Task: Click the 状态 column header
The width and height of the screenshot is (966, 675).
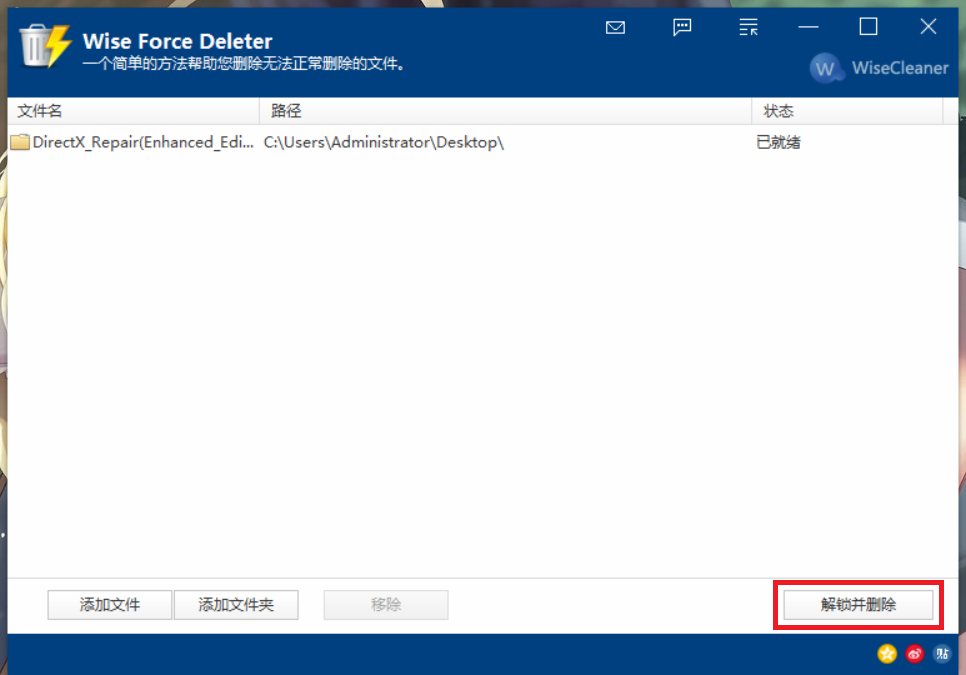Action: [x=779, y=111]
